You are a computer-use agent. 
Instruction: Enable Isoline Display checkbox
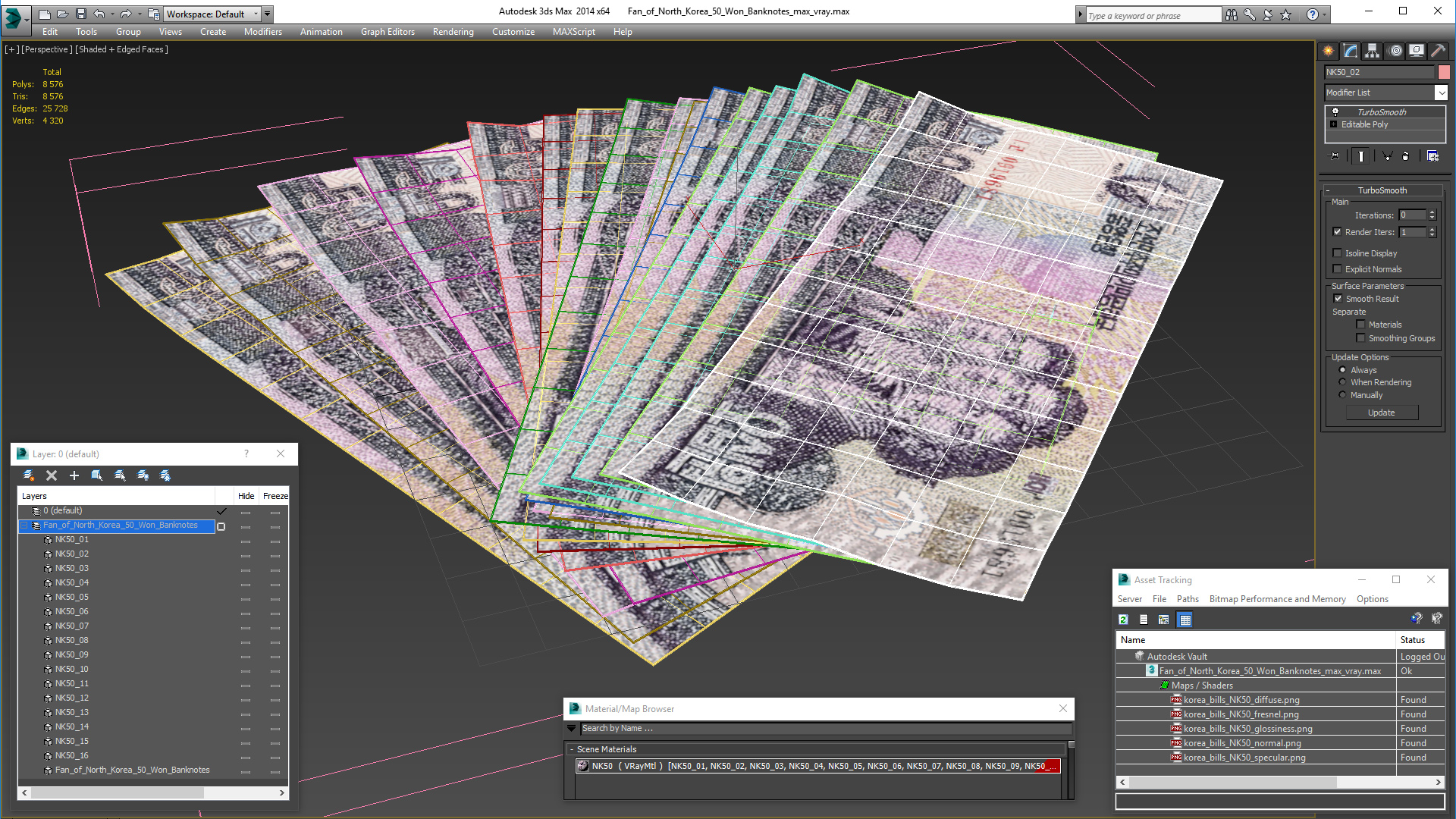click(1338, 253)
